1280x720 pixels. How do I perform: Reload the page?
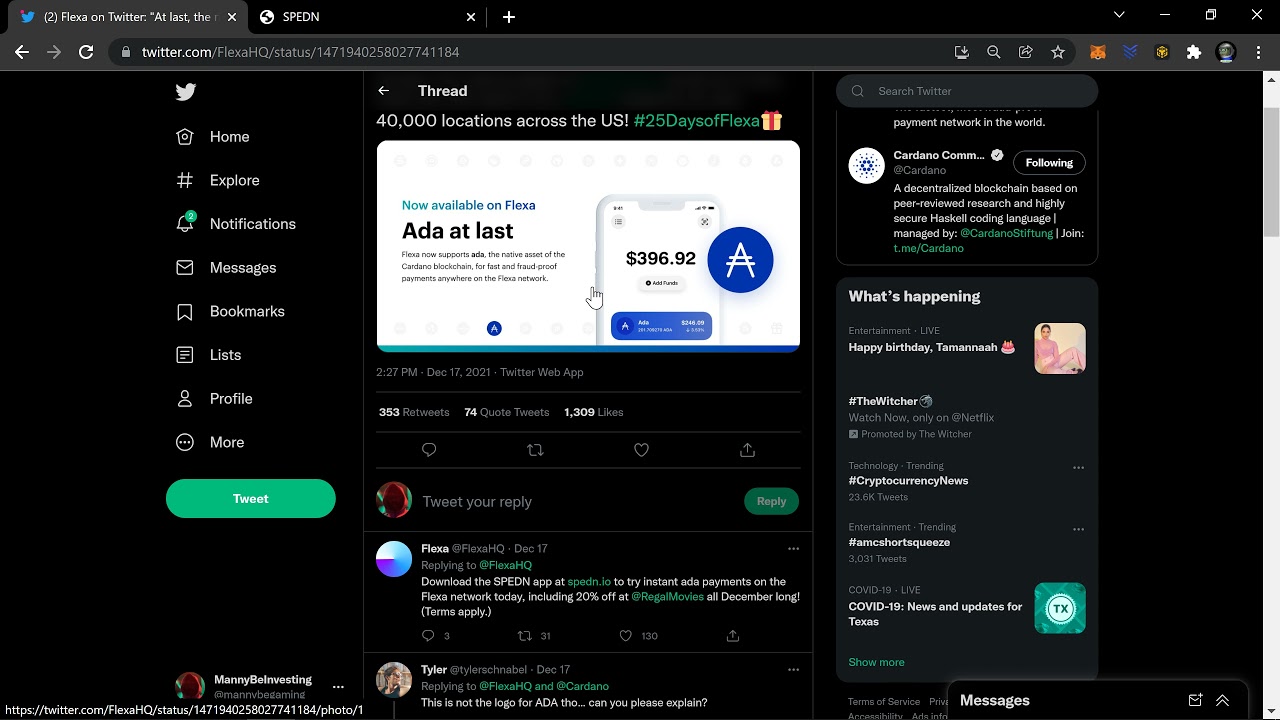click(x=86, y=52)
